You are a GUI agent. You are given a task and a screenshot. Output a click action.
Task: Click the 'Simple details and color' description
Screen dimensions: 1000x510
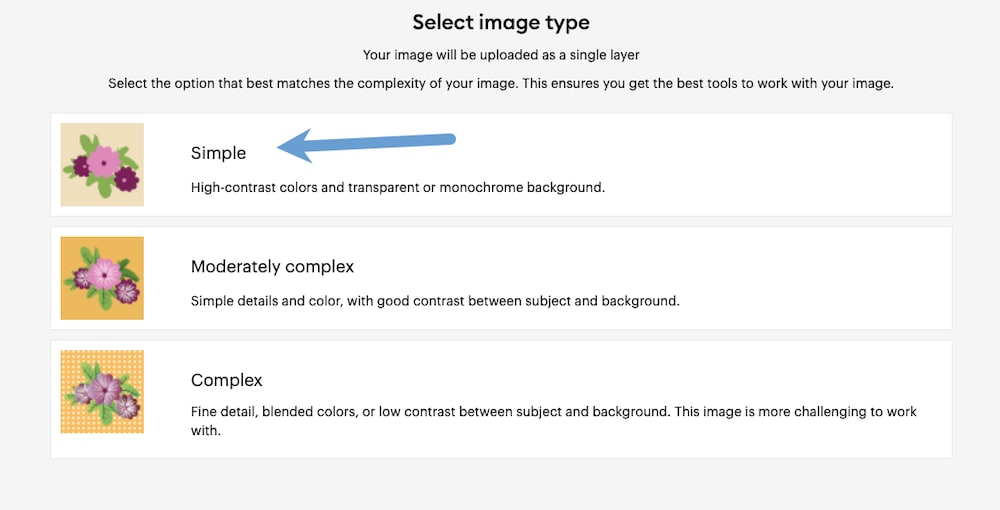point(435,301)
